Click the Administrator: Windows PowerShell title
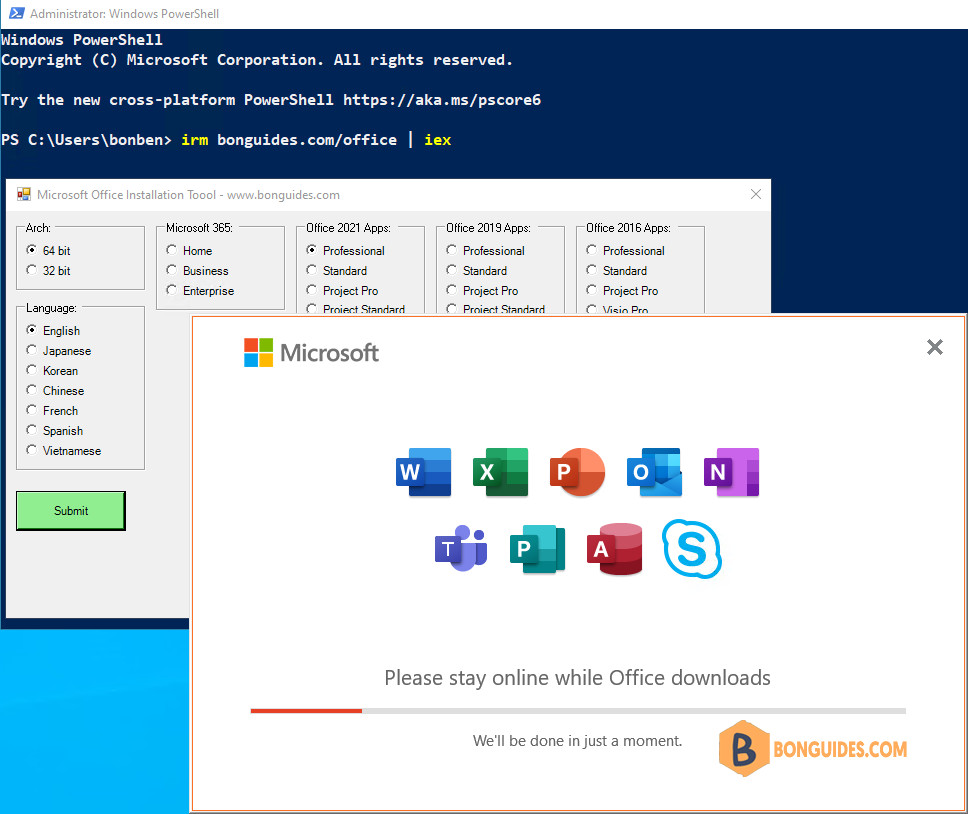This screenshot has height=814, width=968. pos(125,14)
